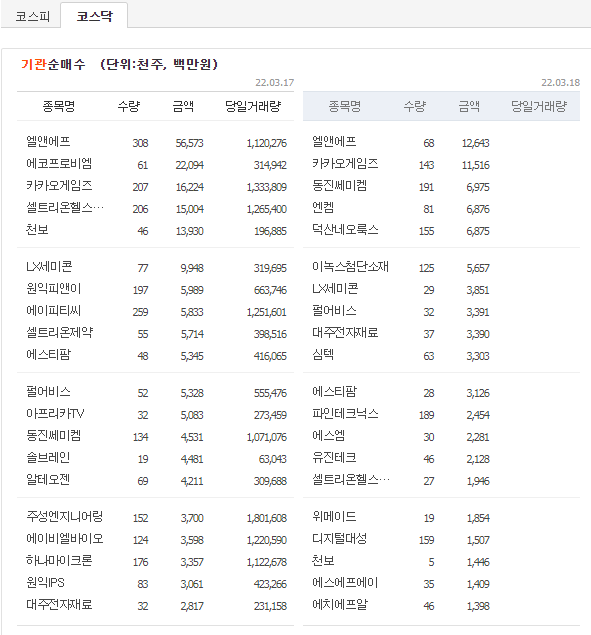Click 솔브레인 거래량 value 63,043
This screenshot has width=591, height=635.
273,459
